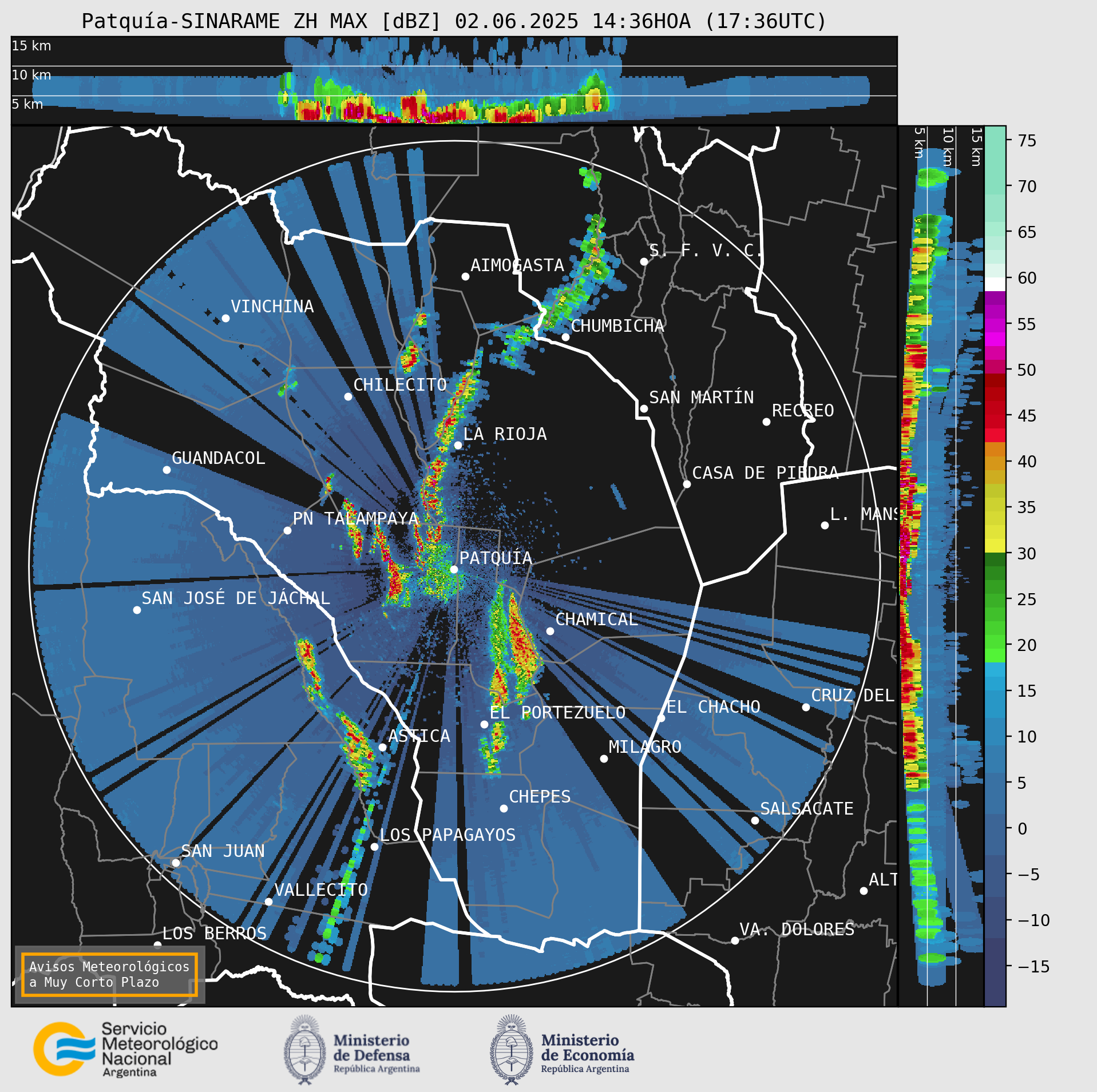Click the −15 dBZ label on colorbar
The width and height of the screenshot is (1097, 1092).
1034,967
